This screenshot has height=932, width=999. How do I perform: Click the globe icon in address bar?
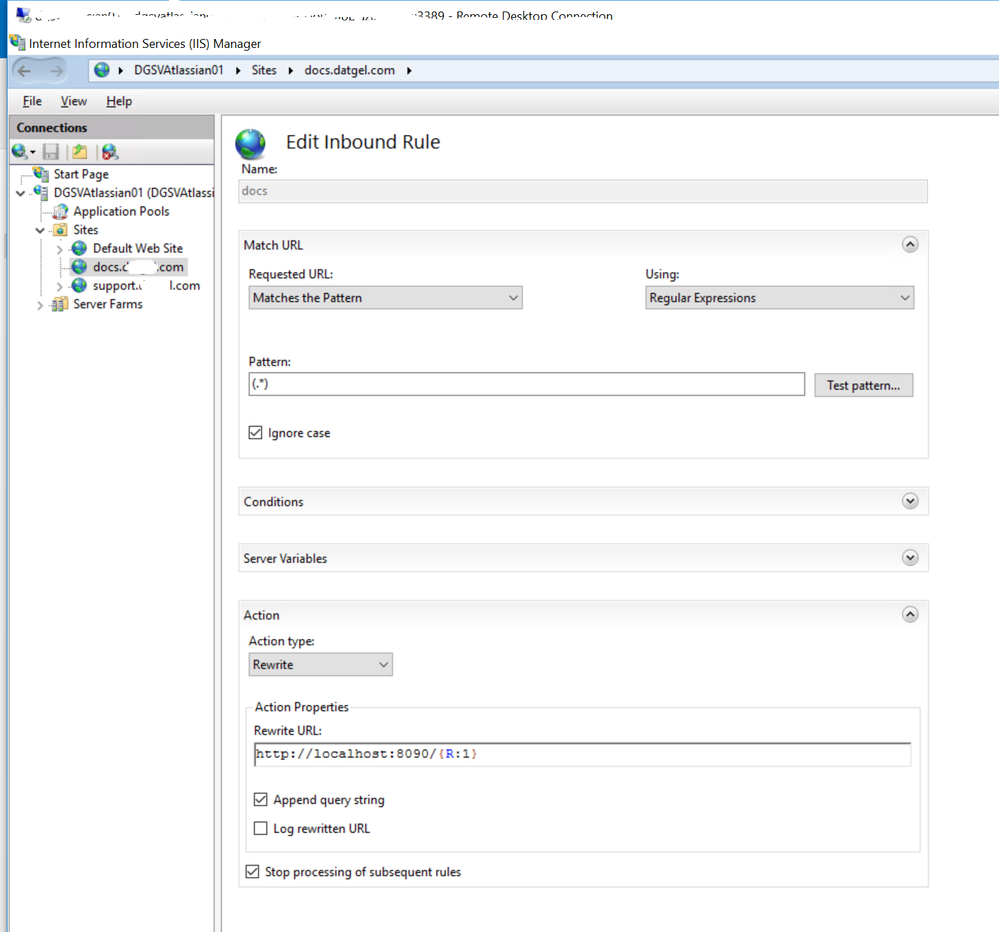tap(102, 70)
